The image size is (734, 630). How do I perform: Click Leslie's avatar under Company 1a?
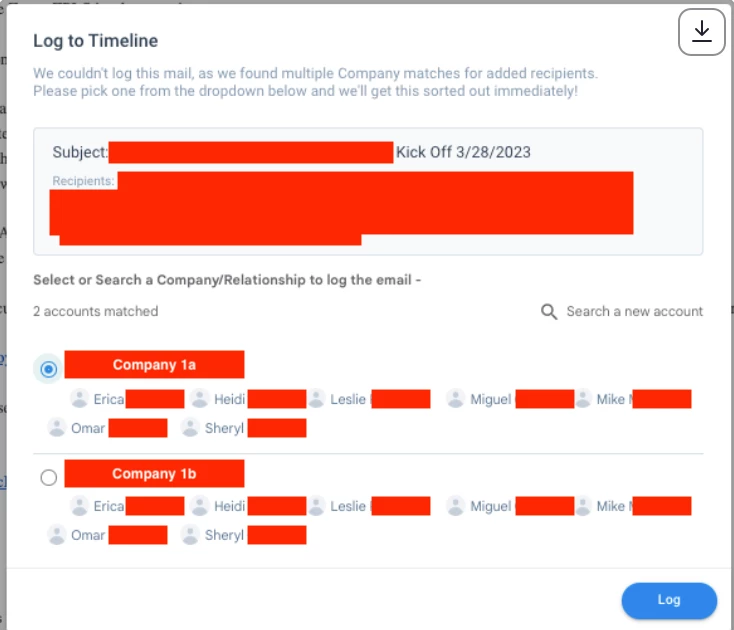pos(316,399)
